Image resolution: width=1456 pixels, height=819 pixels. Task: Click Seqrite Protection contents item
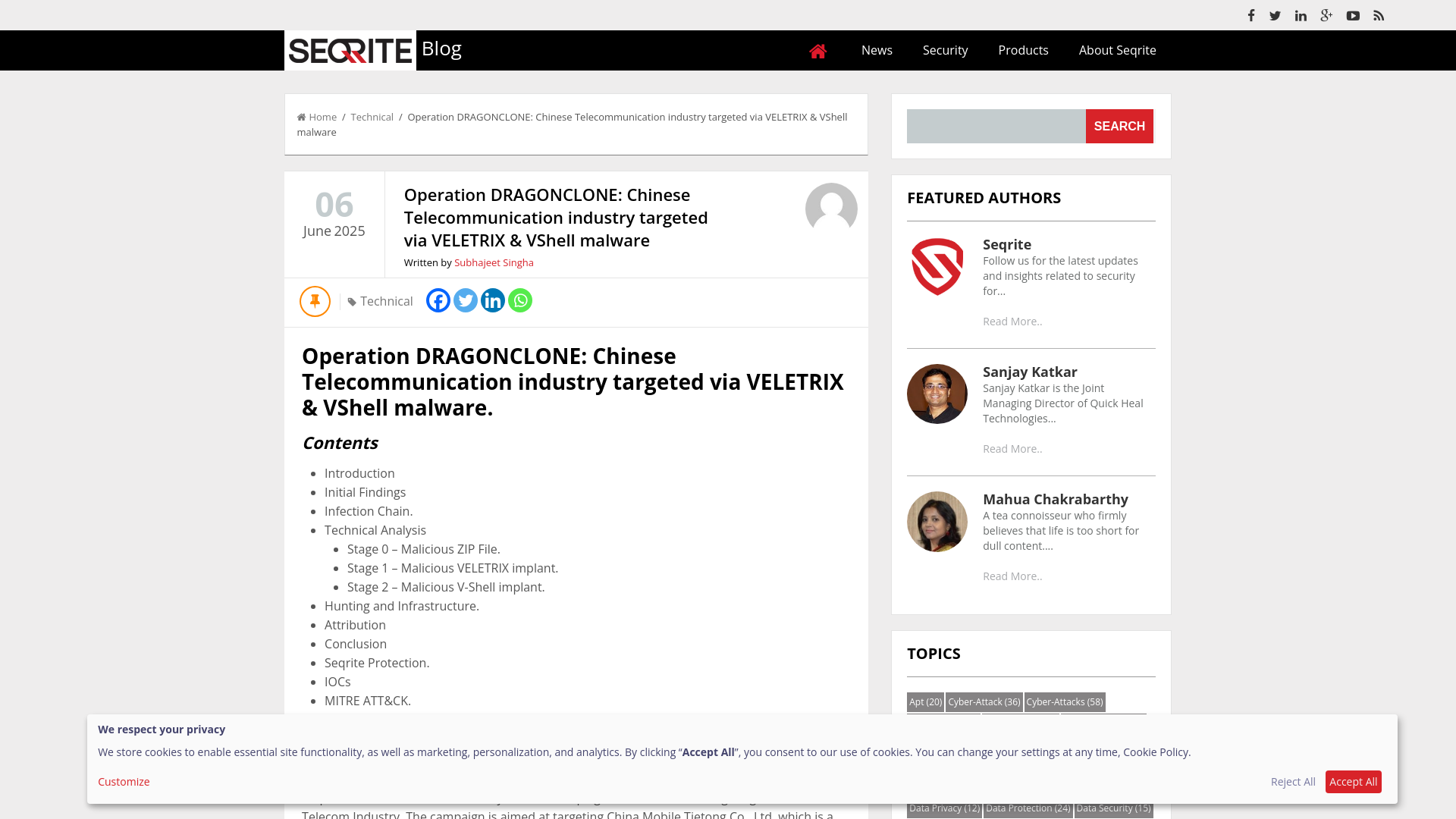(x=377, y=663)
